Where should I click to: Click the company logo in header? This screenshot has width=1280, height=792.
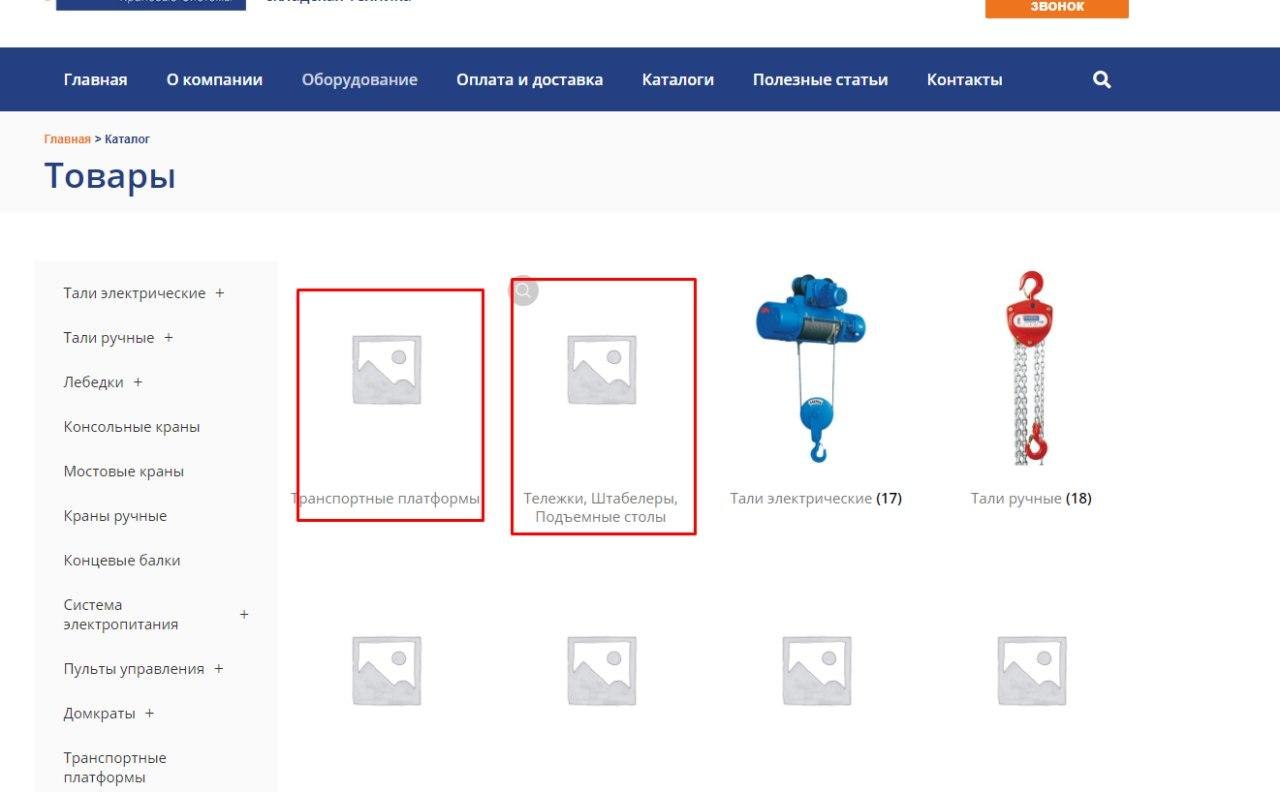pyautogui.click(x=150, y=4)
